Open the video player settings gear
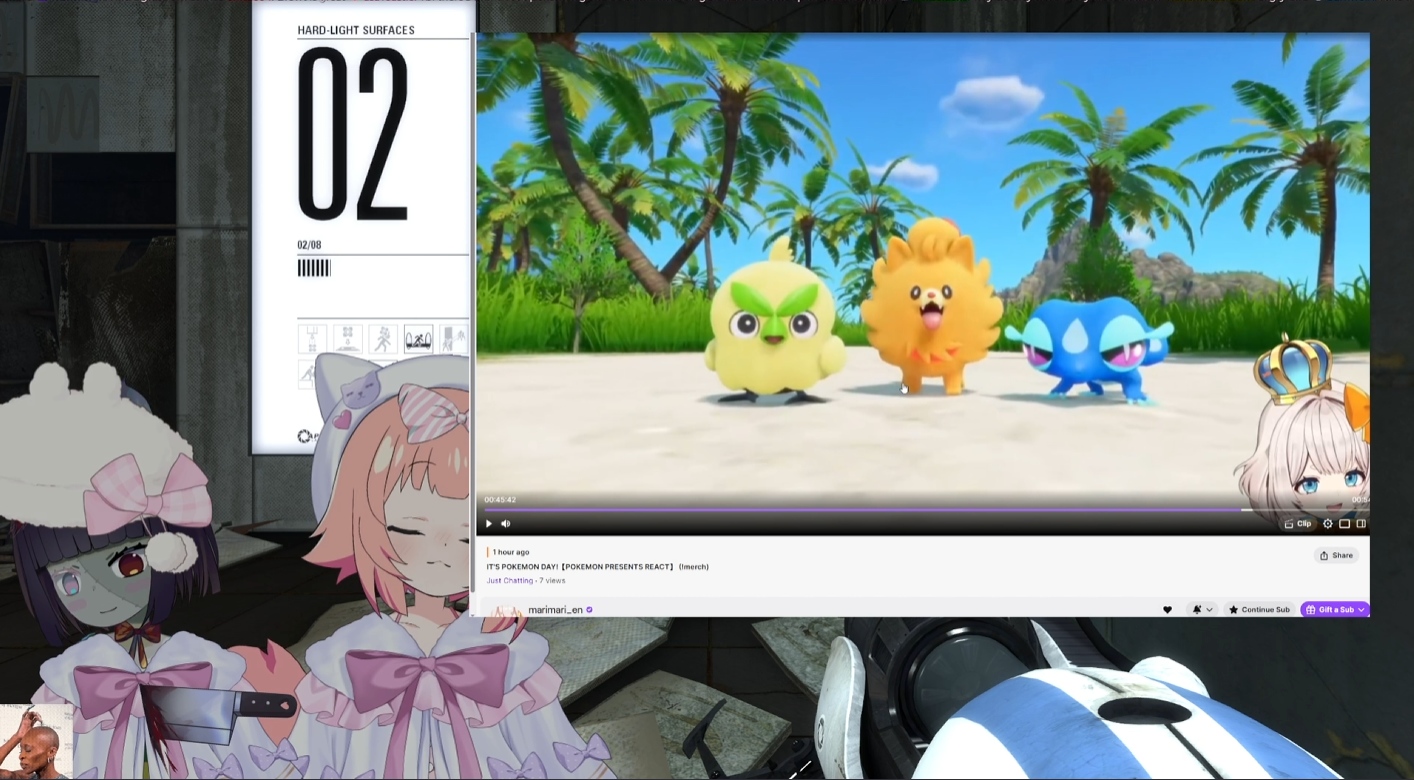Screen dimensions: 1414x780 tap(1328, 524)
